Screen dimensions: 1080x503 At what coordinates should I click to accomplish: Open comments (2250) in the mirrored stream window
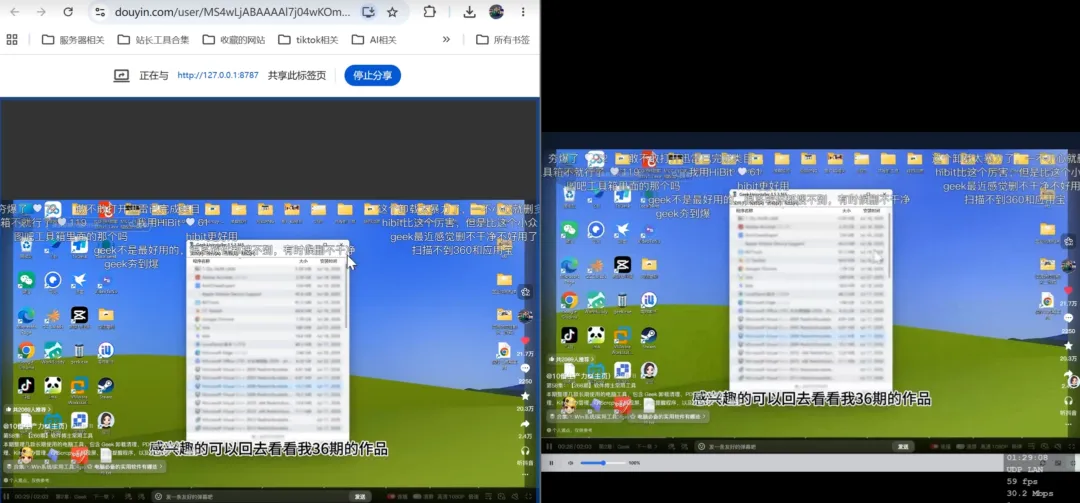click(1069, 318)
